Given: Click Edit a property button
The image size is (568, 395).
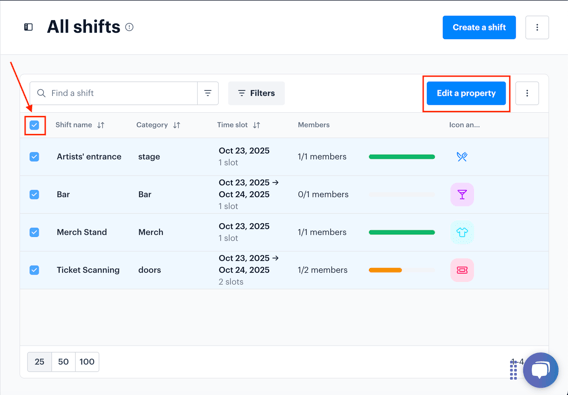Looking at the screenshot, I should coord(466,93).
